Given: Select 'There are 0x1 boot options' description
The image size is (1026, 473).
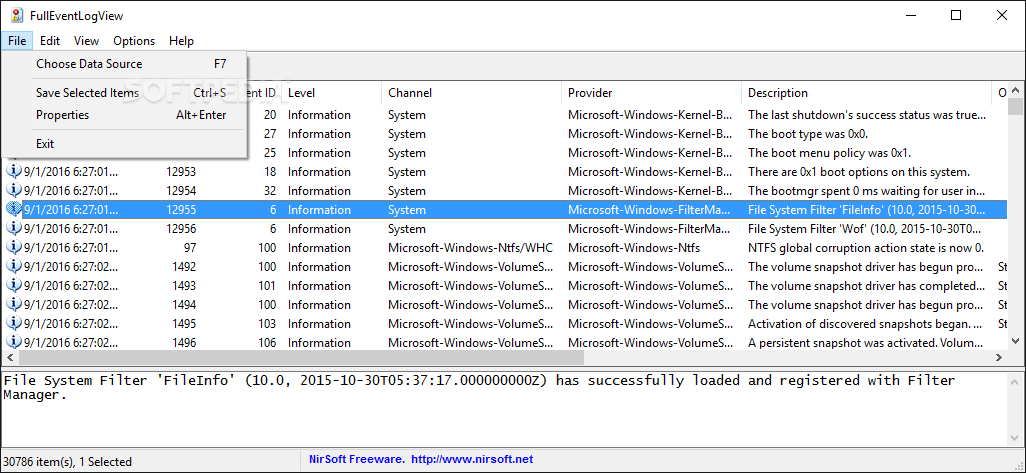Looking at the screenshot, I should [858, 172].
